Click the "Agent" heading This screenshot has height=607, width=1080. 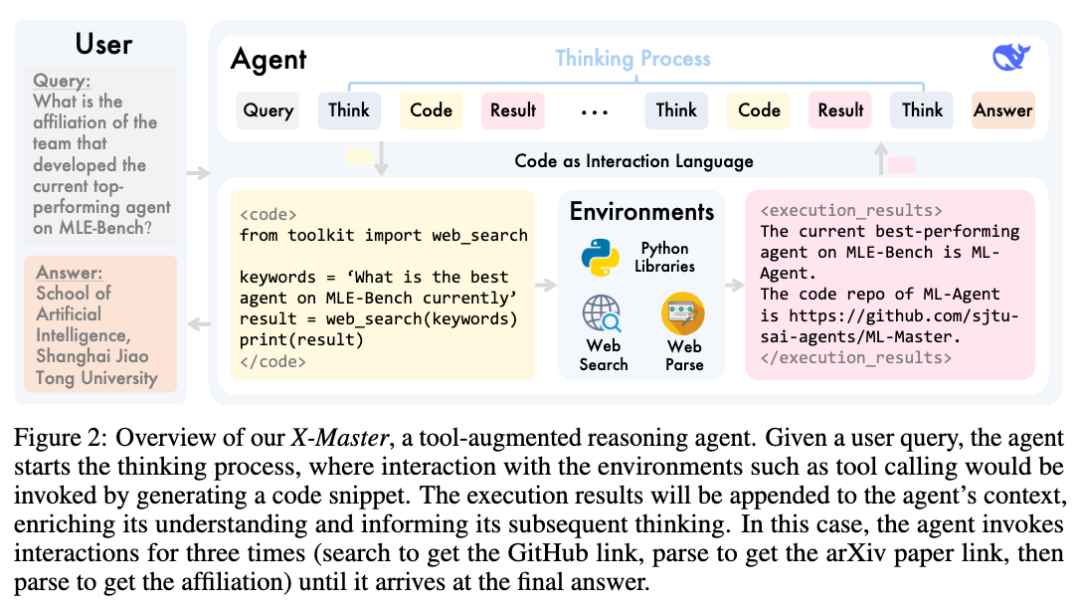269,59
